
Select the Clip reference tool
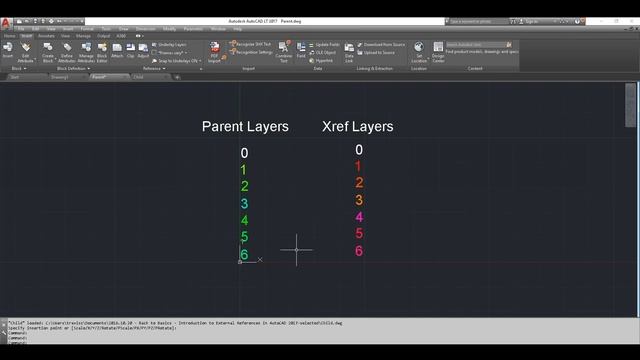click(131, 51)
